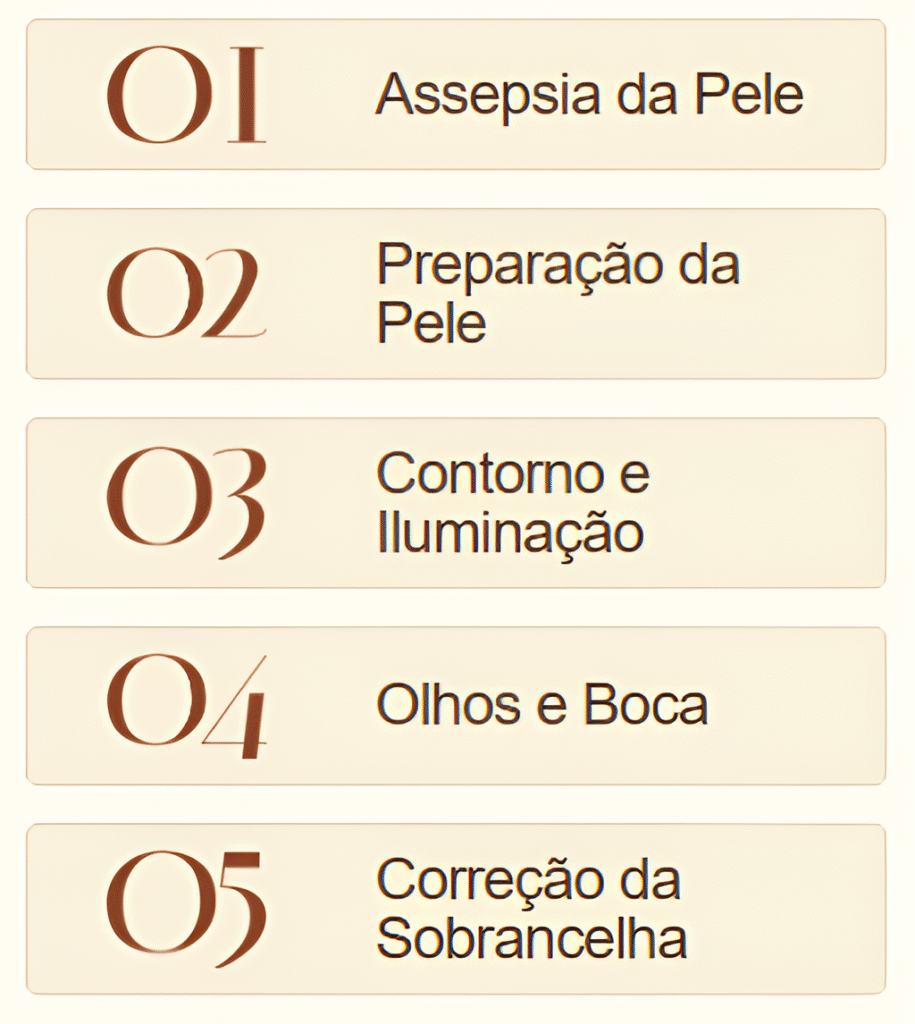Click the digit 4 in number 04
This screenshot has width=915, height=1024.
click(236, 708)
